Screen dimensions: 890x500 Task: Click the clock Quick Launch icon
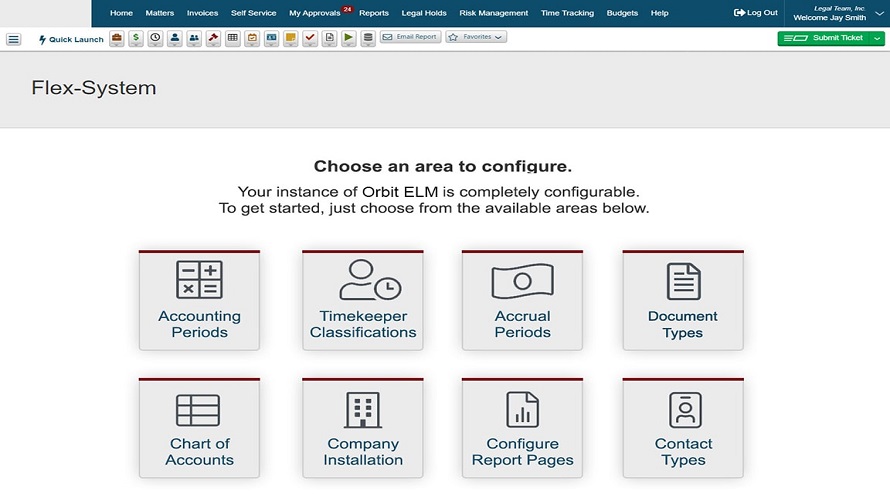[x=155, y=39]
